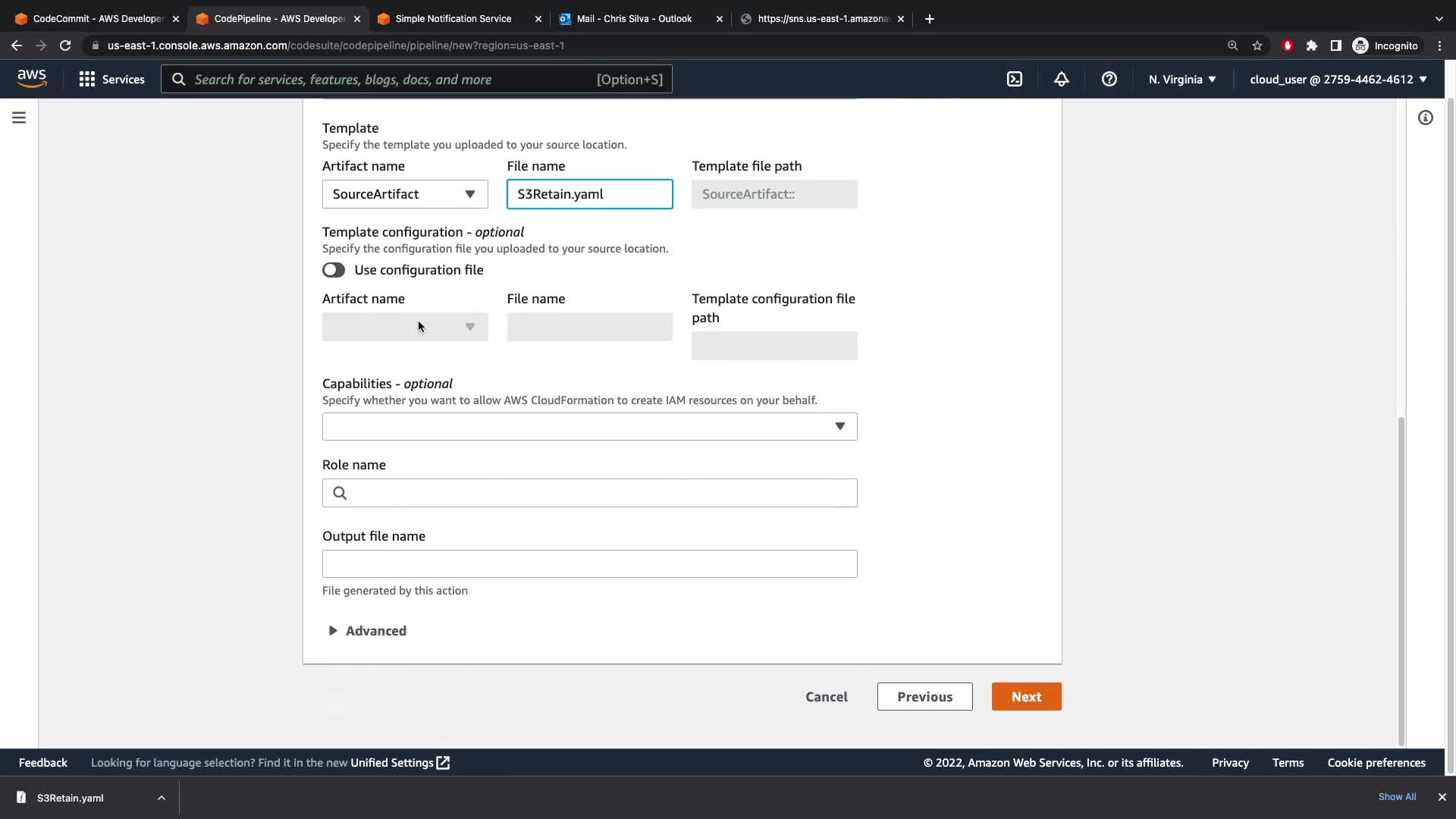Open the help question mark icon

[x=1109, y=79]
